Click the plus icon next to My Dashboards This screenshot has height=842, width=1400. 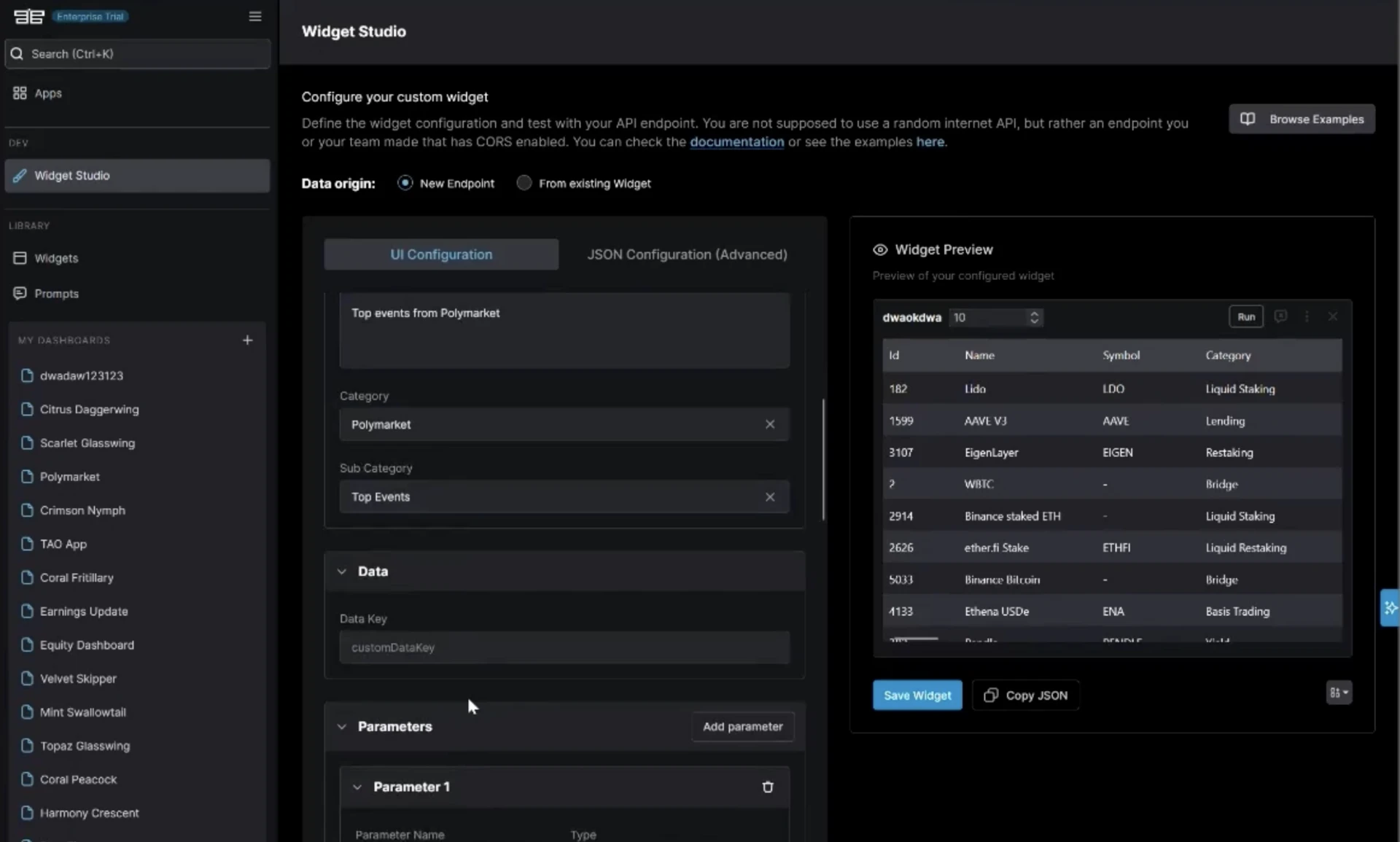pos(247,340)
